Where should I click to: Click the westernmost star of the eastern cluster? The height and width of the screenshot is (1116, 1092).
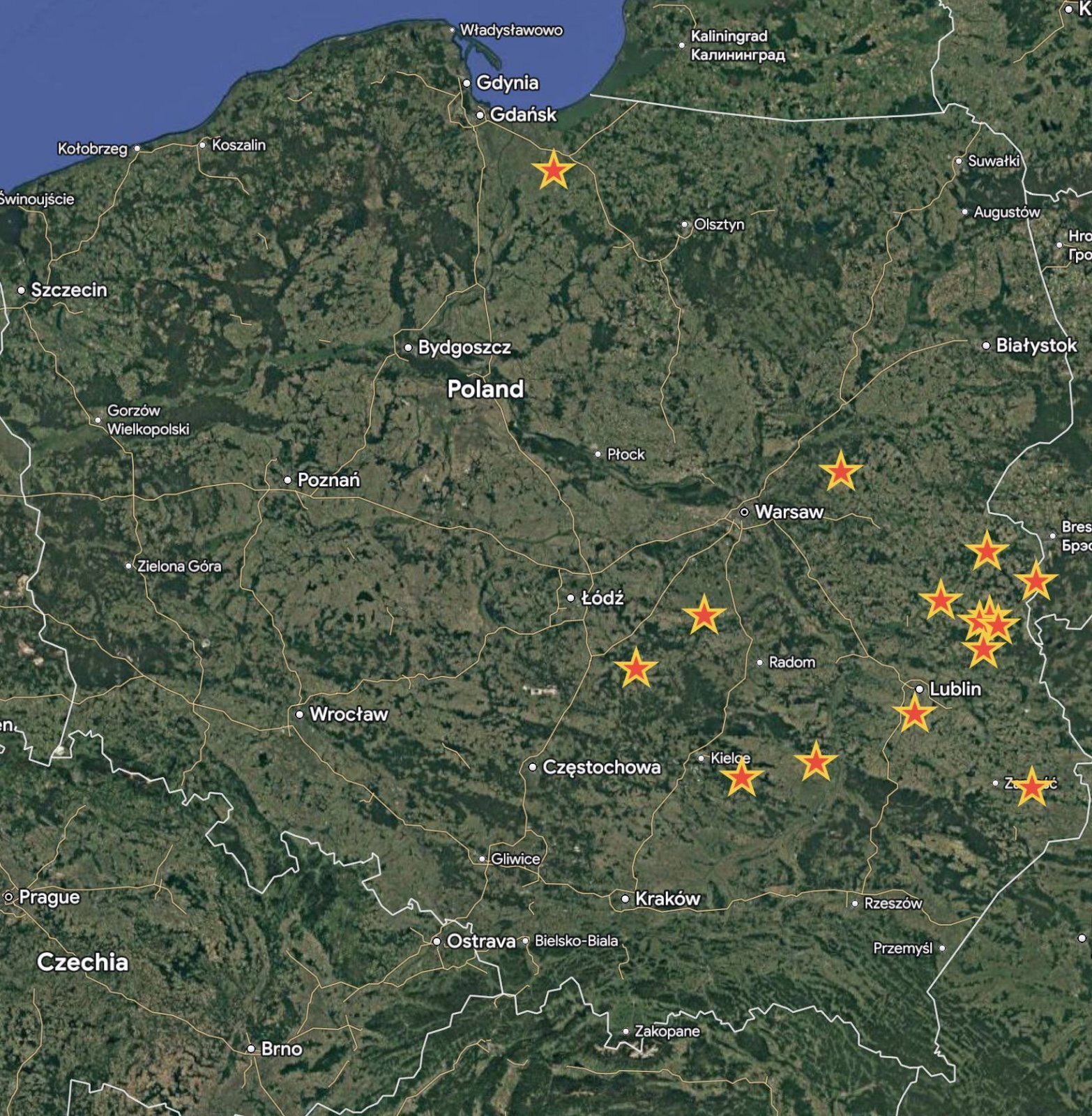940,600
